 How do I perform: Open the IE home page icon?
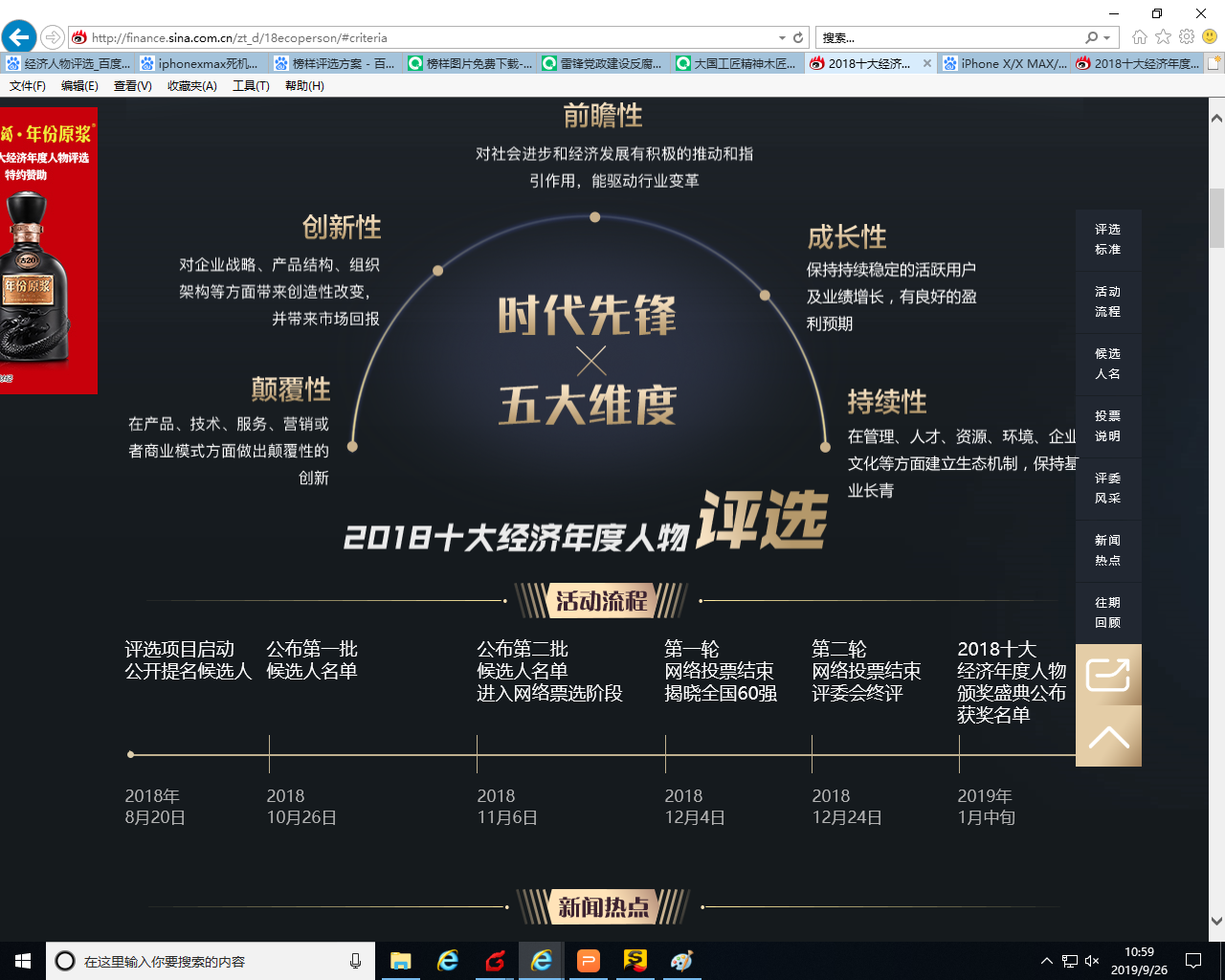[1139, 37]
